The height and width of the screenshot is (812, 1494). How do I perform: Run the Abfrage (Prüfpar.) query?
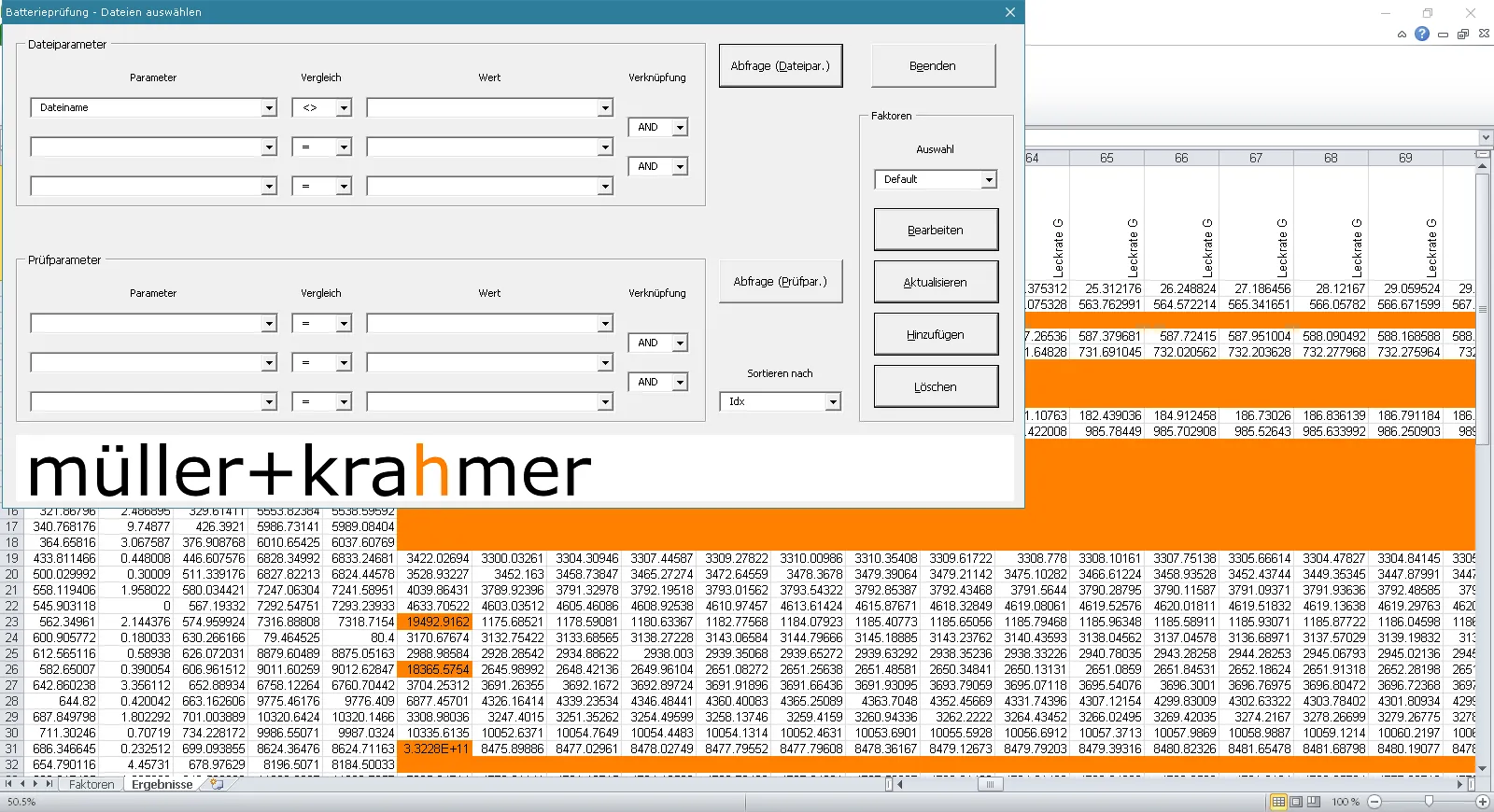pos(781,282)
